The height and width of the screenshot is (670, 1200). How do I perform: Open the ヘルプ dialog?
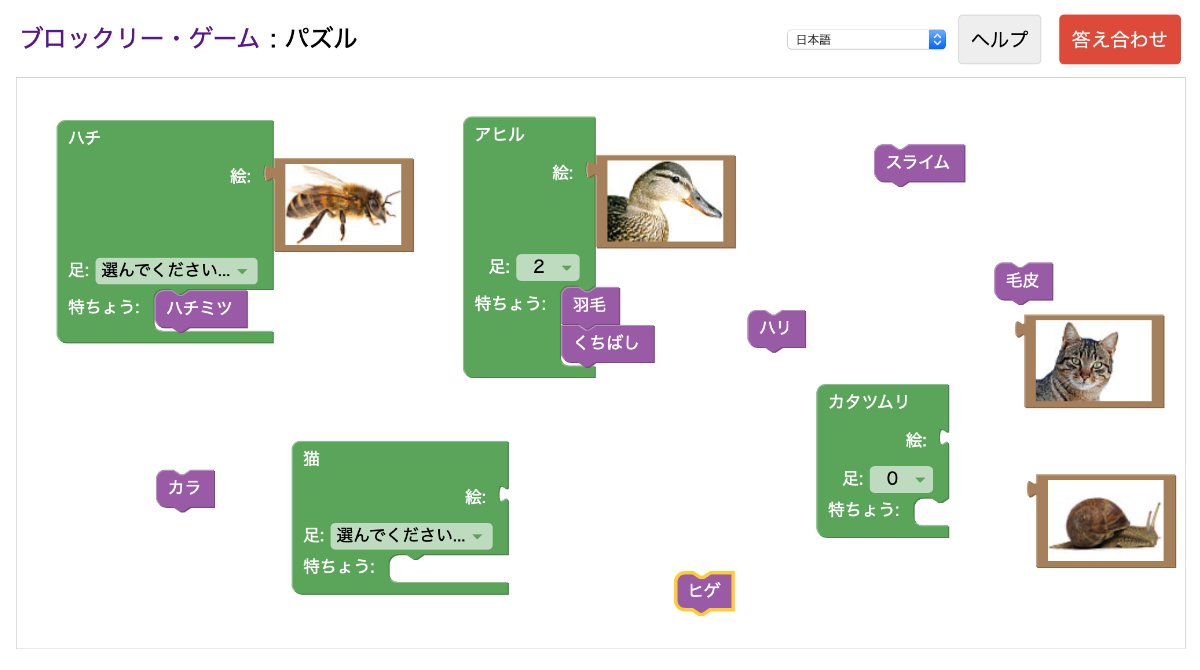pos(999,39)
